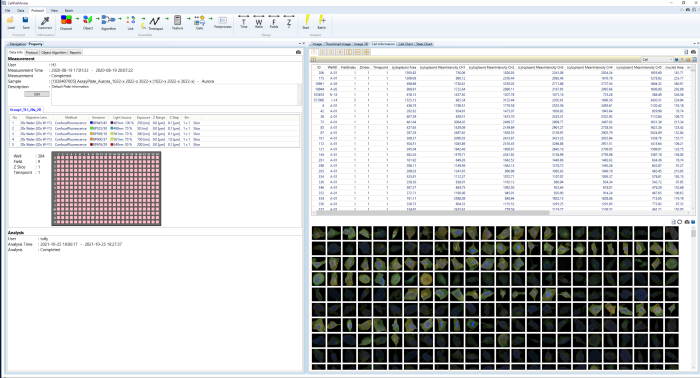
Task: Open the Postprocess assembly step
Action: click(222, 21)
